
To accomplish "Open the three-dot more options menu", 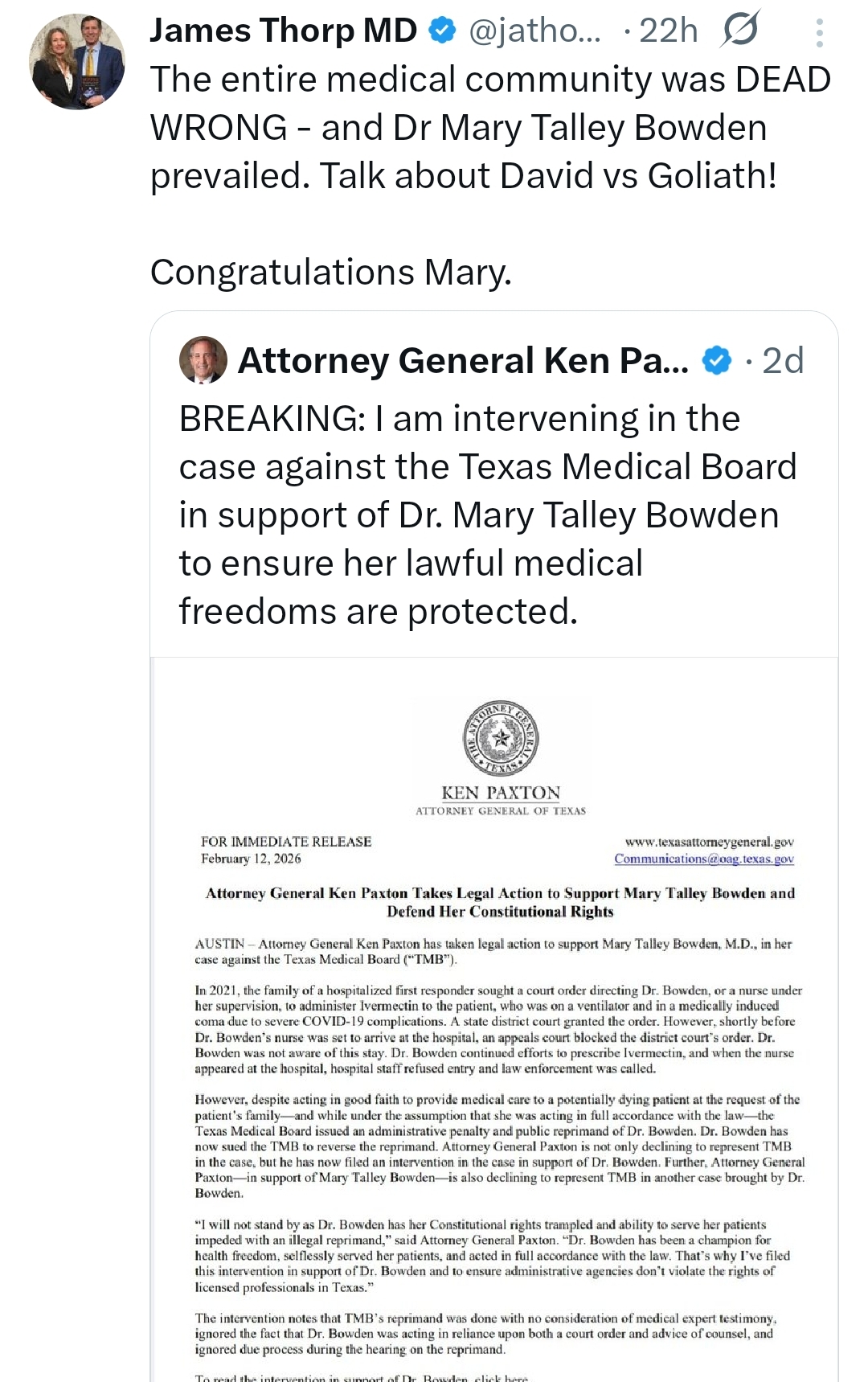I will tap(819, 32).
